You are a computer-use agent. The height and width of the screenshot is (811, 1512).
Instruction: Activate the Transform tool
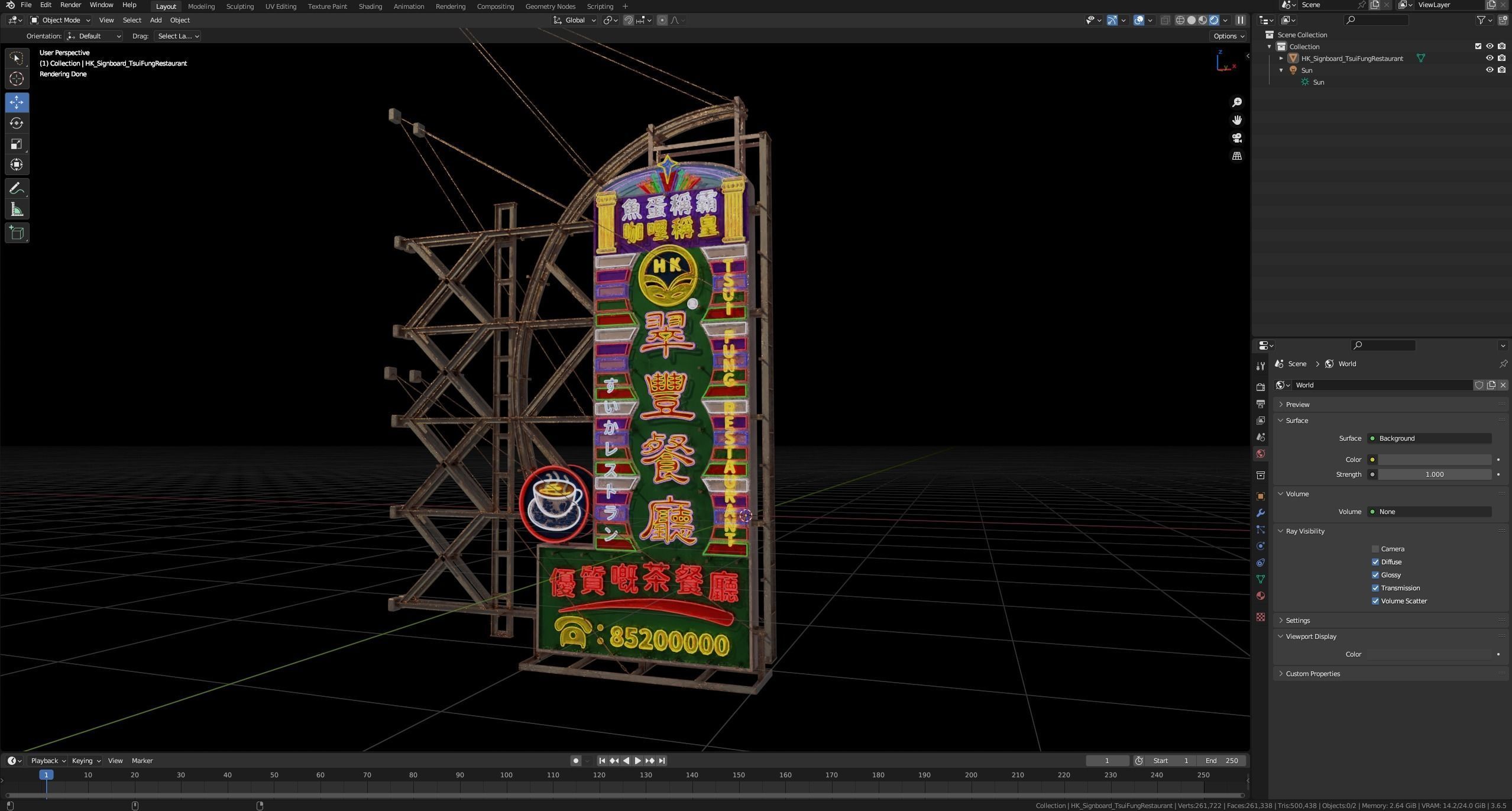(x=17, y=164)
